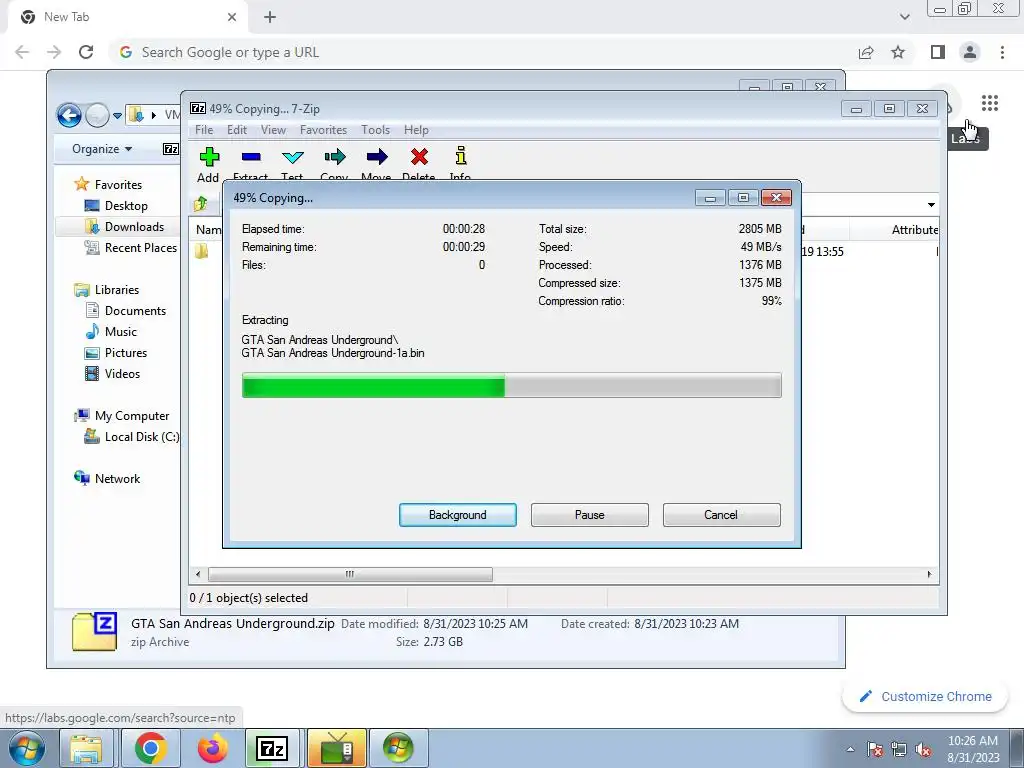1024x768 pixels.
Task: Click the Info icon in 7-Zip toolbar
Action: (x=461, y=155)
